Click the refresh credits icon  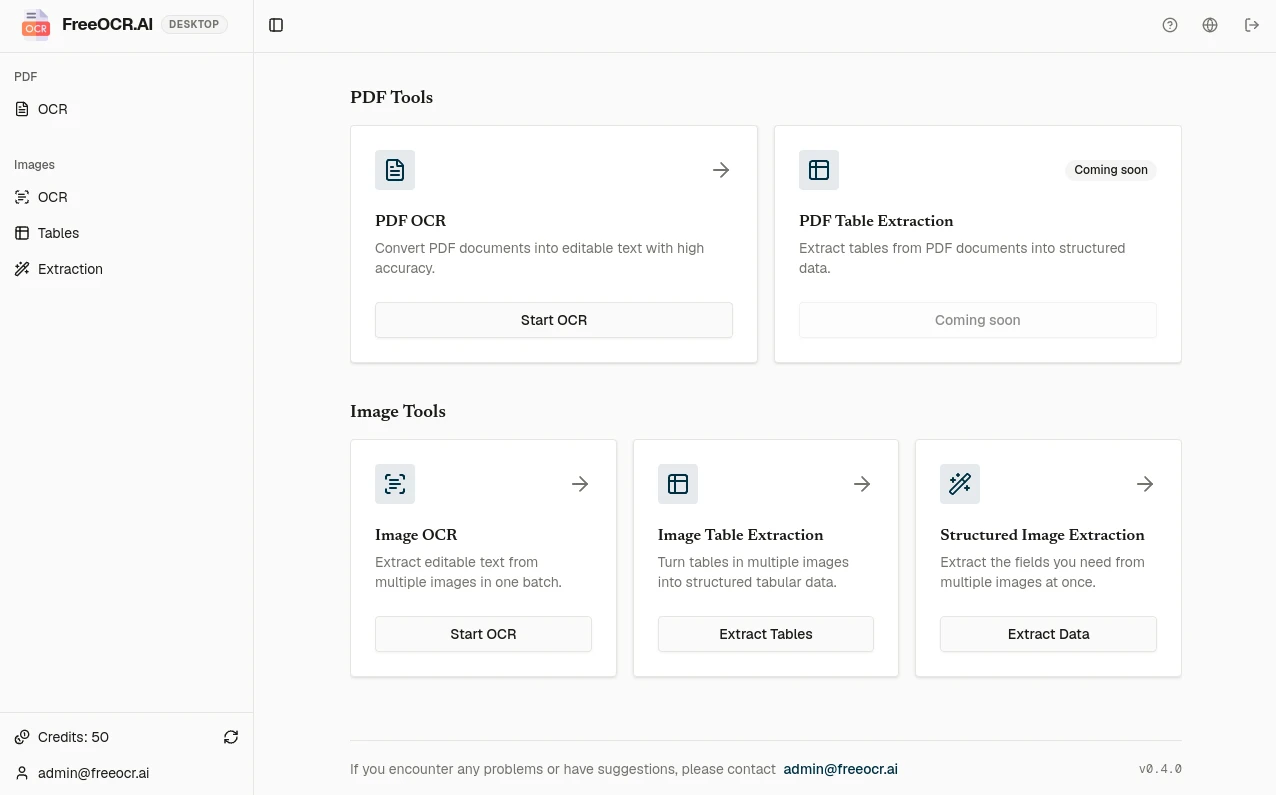pyautogui.click(x=231, y=737)
